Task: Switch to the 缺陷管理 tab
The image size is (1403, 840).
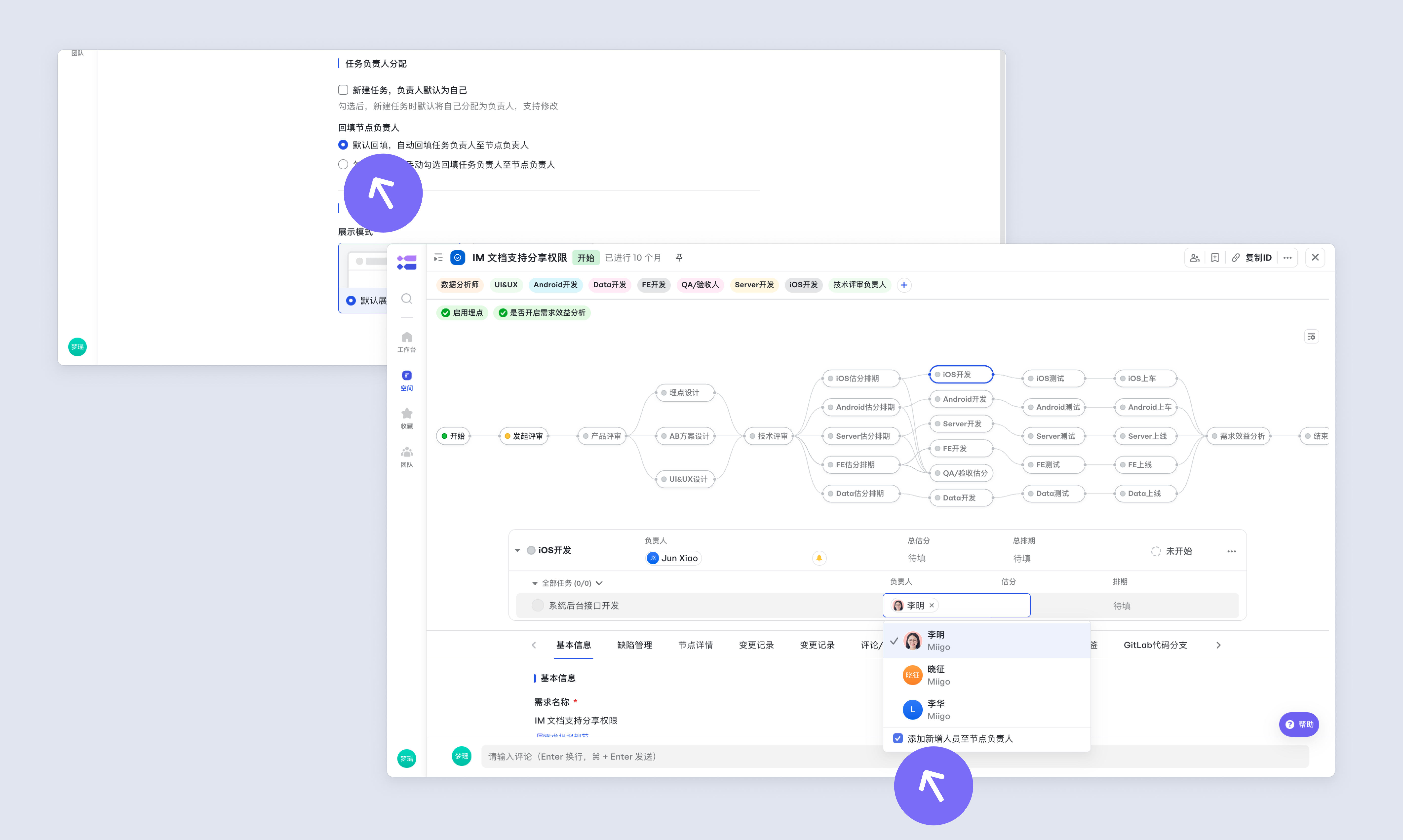Action: 635,645
